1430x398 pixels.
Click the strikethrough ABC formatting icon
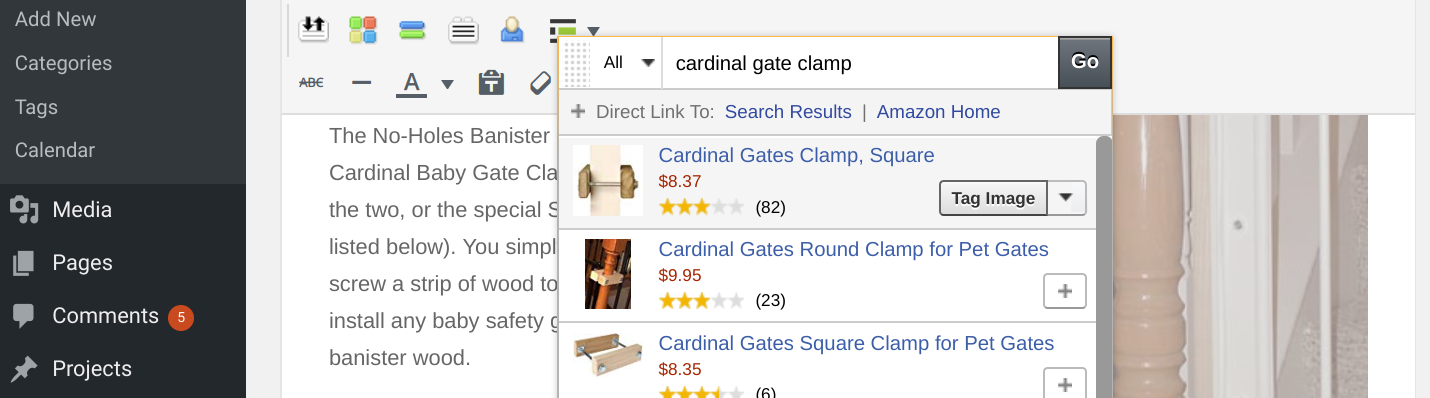[x=311, y=83]
